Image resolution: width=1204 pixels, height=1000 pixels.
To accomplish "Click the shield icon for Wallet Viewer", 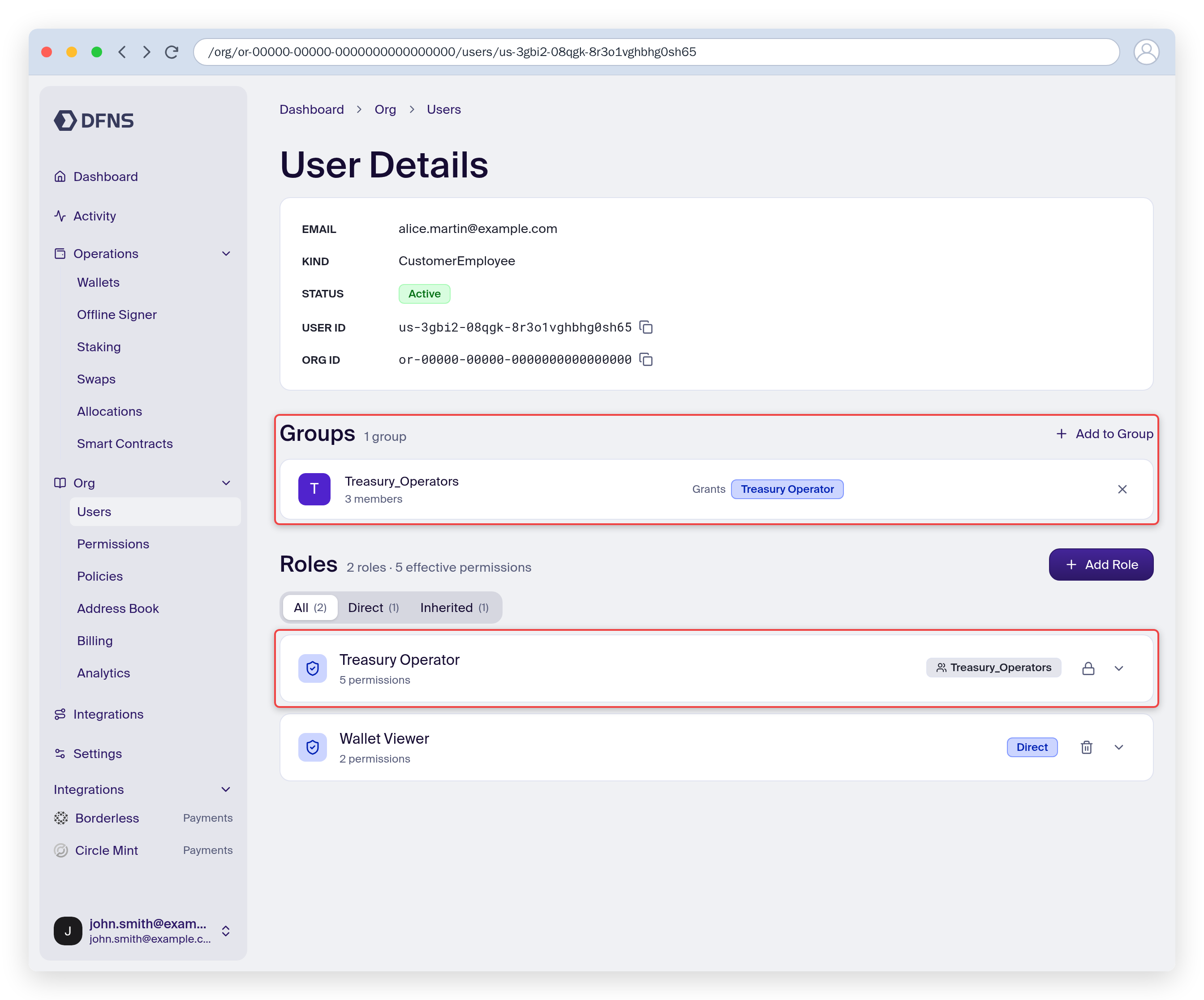I will [313, 747].
